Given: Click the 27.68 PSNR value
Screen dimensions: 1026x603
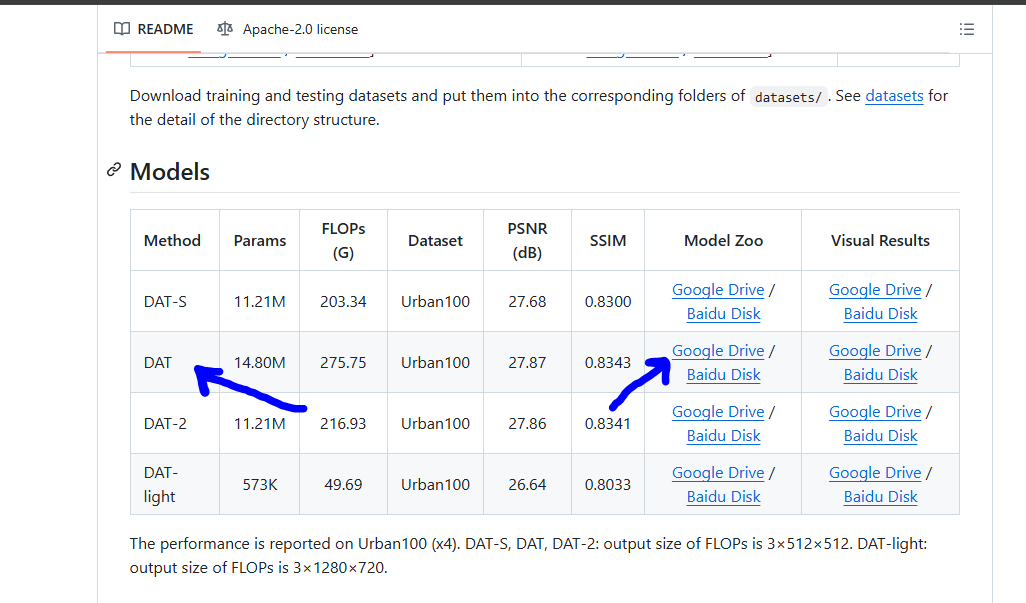Looking at the screenshot, I should tap(527, 302).
